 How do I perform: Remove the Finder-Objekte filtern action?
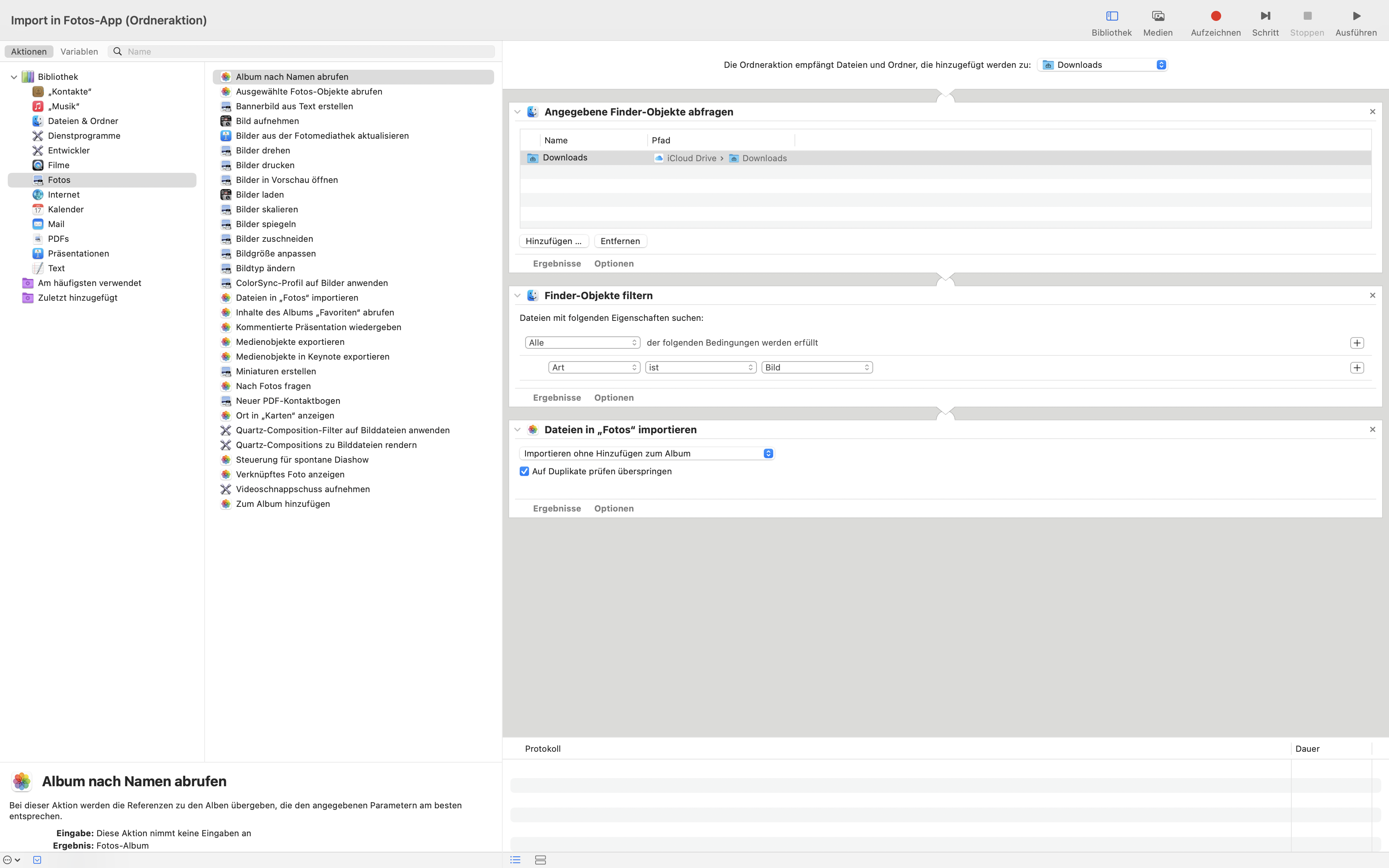[1372, 295]
